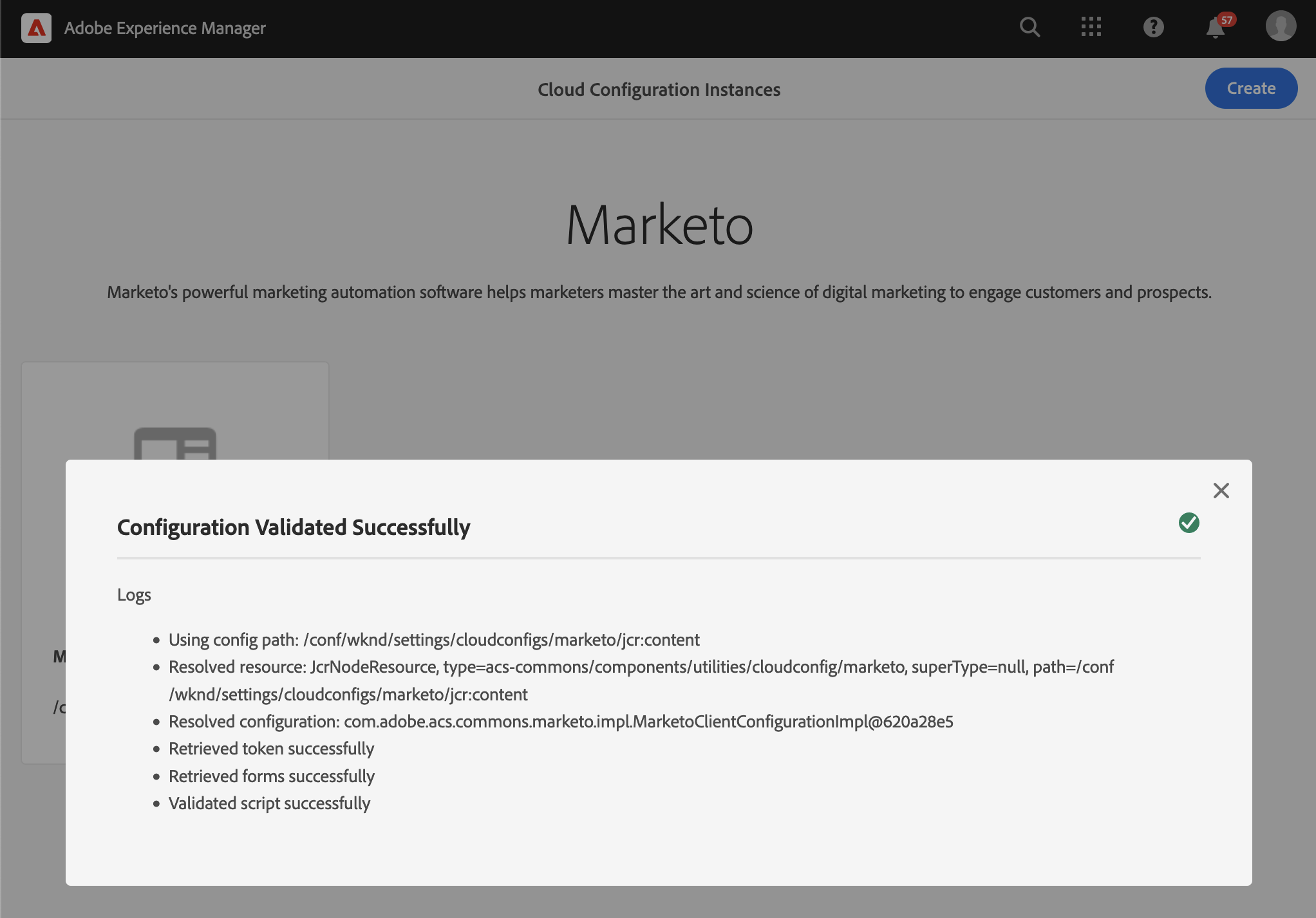This screenshot has height=918, width=1316.
Task: Click the Adobe logo icon
Action: point(36,28)
